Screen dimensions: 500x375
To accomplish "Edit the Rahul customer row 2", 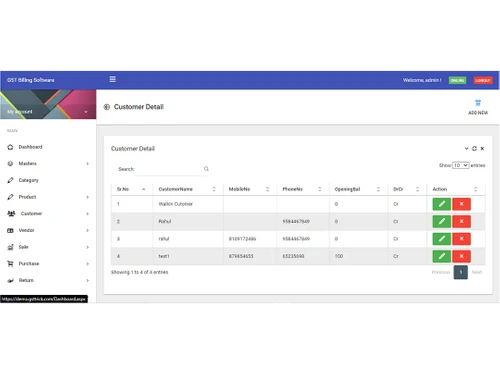I will tap(442, 221).
